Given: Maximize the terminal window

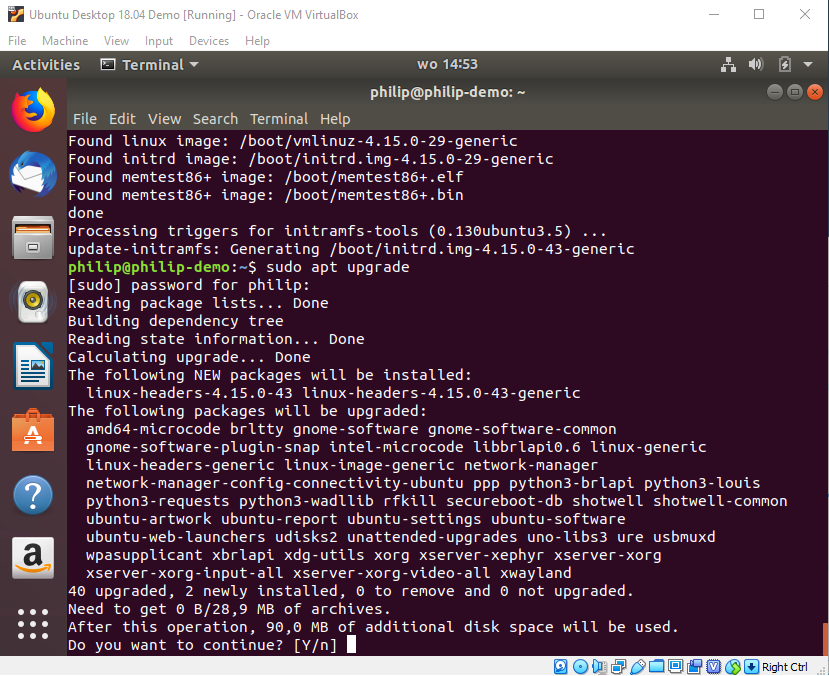Looking at the screenshot, I should coord(795,92).
